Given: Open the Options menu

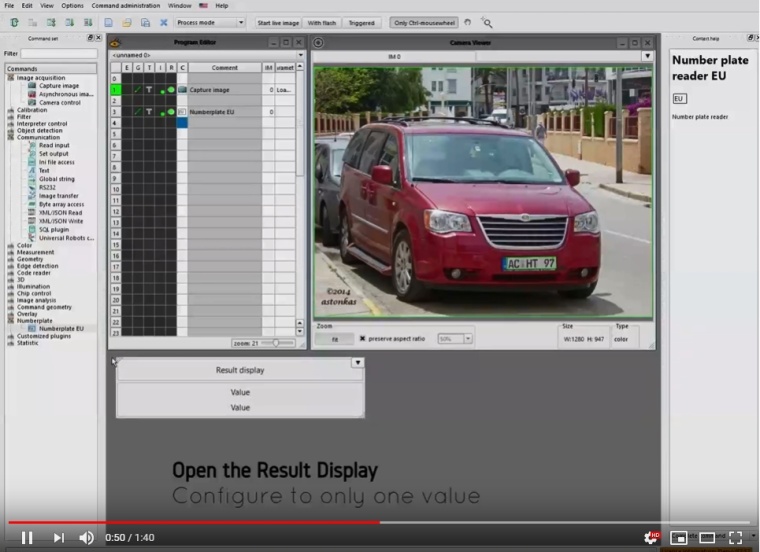Looking at the screenshot, I should (72, 6).
